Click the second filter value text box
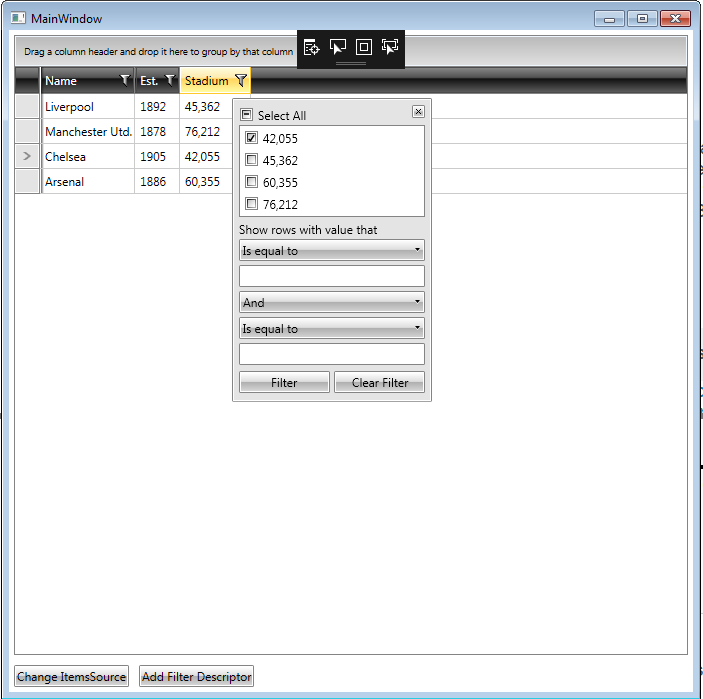Image resolution: width=703 pixels, height=699 pixels. click(332, 354)
